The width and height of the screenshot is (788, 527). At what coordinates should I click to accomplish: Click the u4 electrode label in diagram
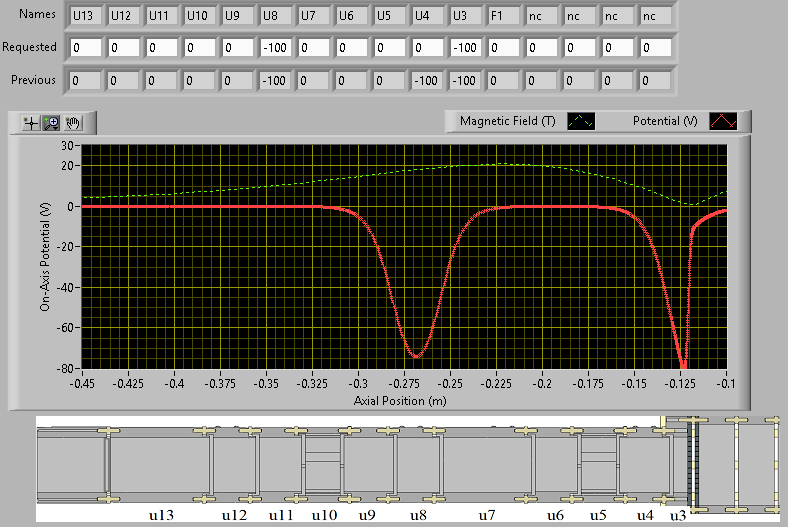click(645, 515)
